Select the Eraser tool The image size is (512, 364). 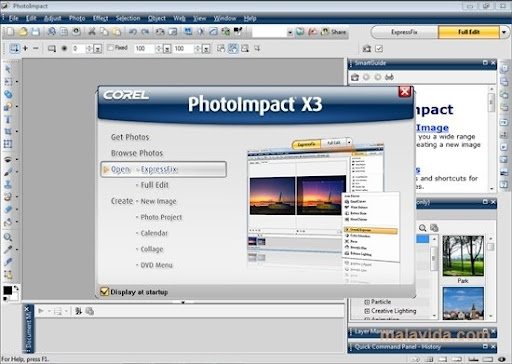[x=8, y=209]
